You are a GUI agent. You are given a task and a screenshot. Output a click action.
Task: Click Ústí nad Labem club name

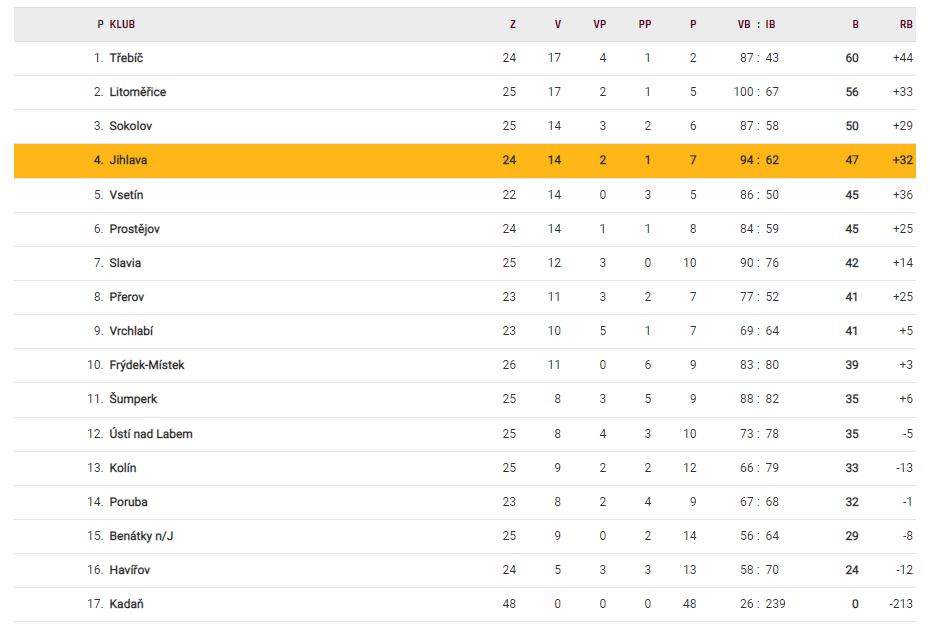[x=151, y=434]
